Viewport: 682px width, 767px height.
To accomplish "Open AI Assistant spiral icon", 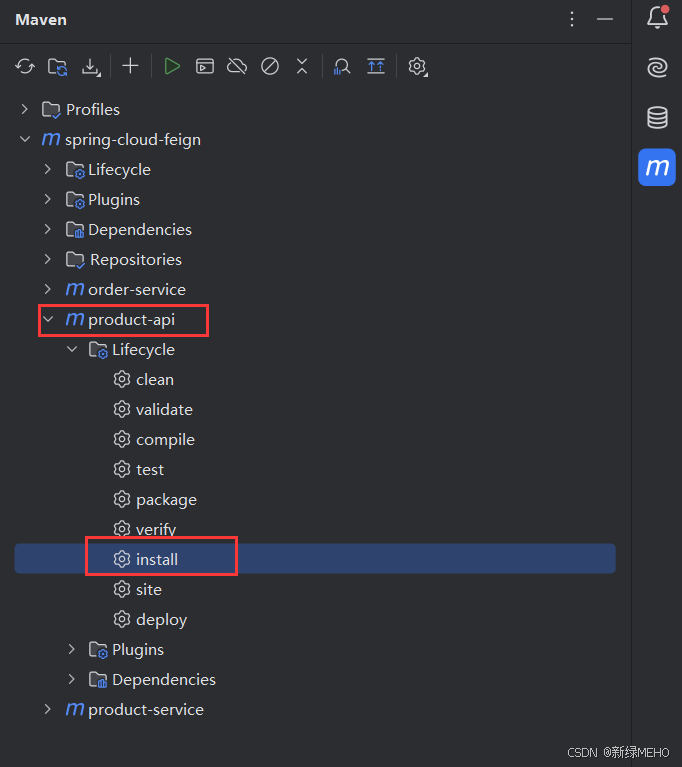I will click(x=657, y=67).
